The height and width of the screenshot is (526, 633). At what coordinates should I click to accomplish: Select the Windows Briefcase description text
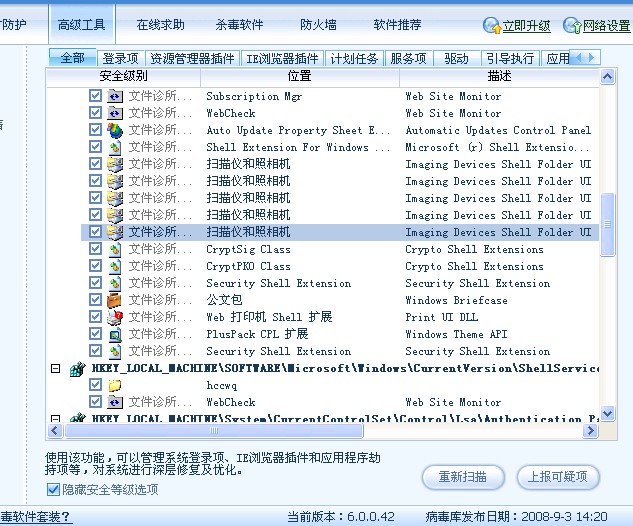point(456,300)
